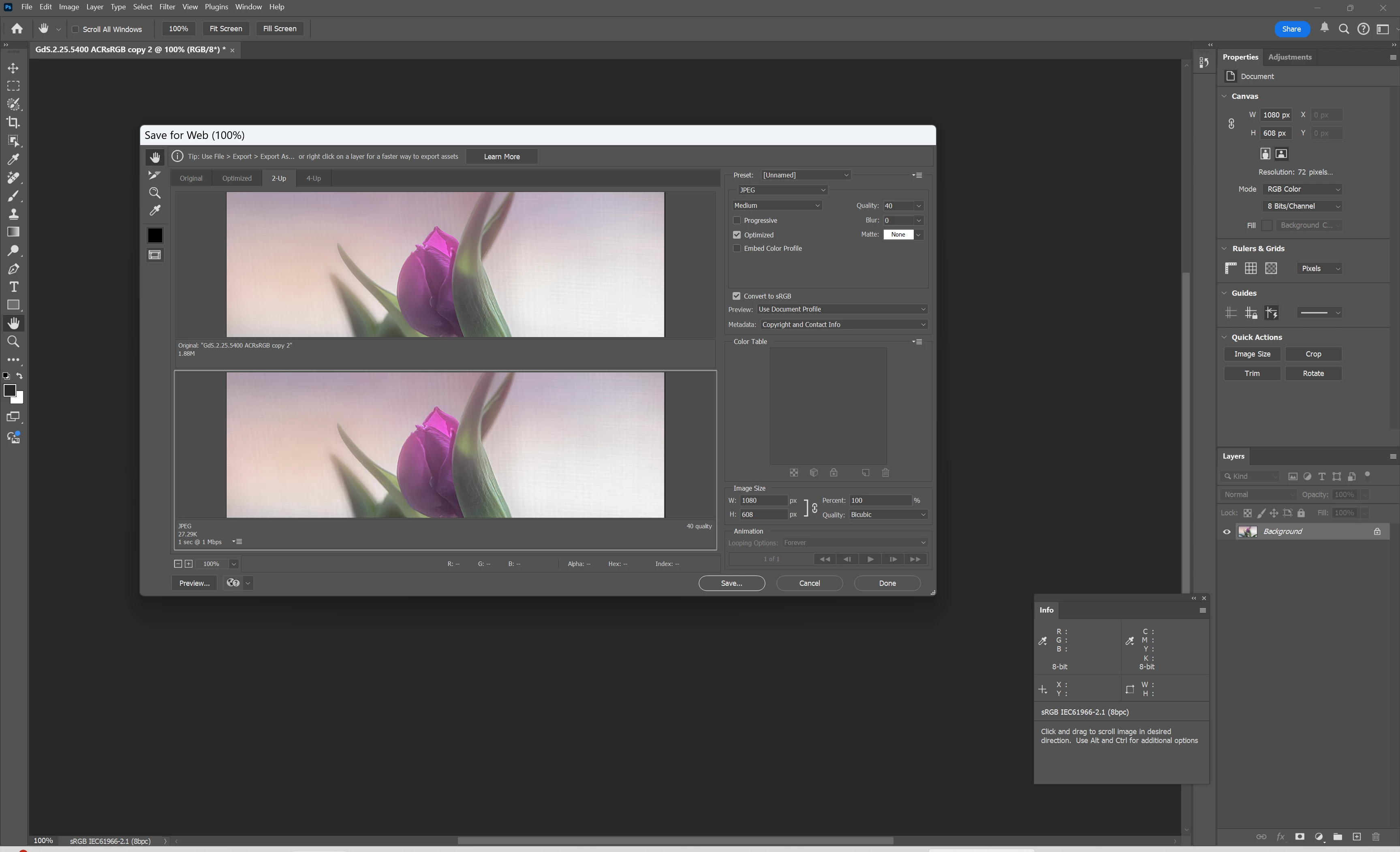Uncheck the Optimized checkbox
This screenshot has width=1400, height=852.
737,235
